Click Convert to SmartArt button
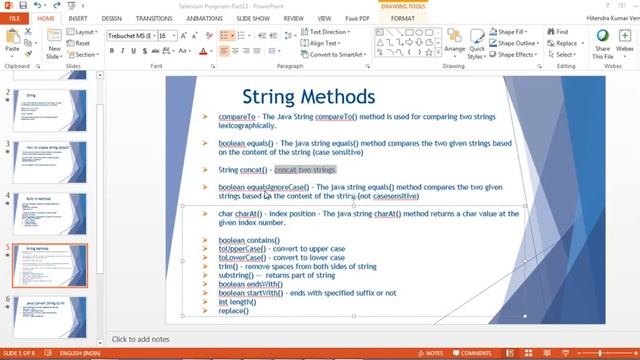Screen dimensions: 640x360 [x=333, y=54]
